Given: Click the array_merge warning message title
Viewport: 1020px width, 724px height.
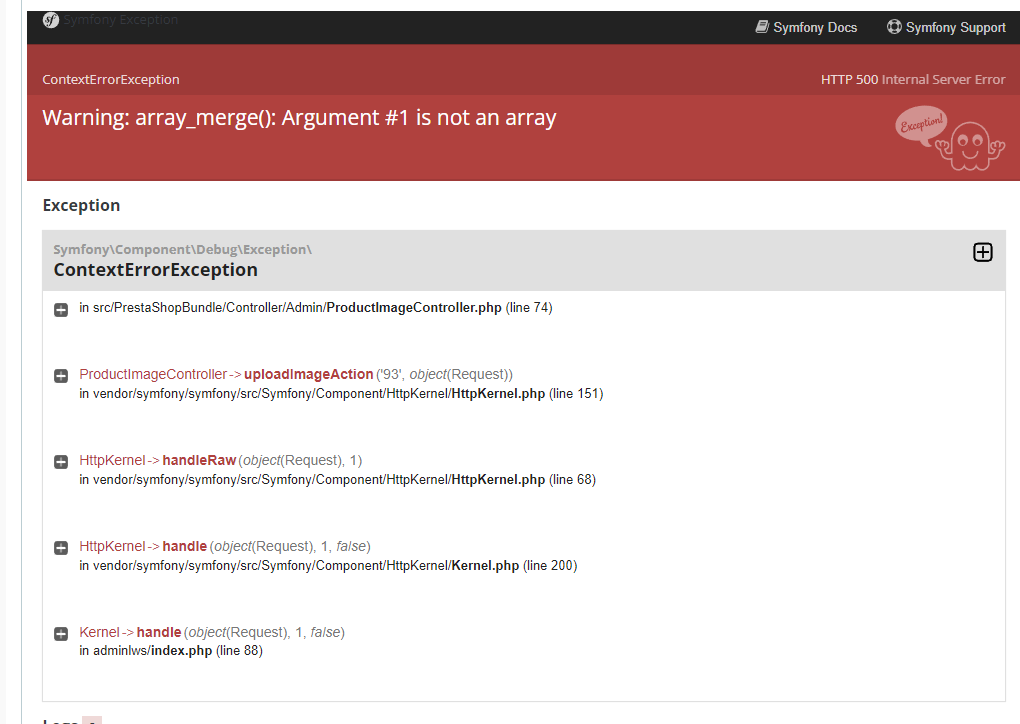Looking at the screenshot, I should 299,118.
